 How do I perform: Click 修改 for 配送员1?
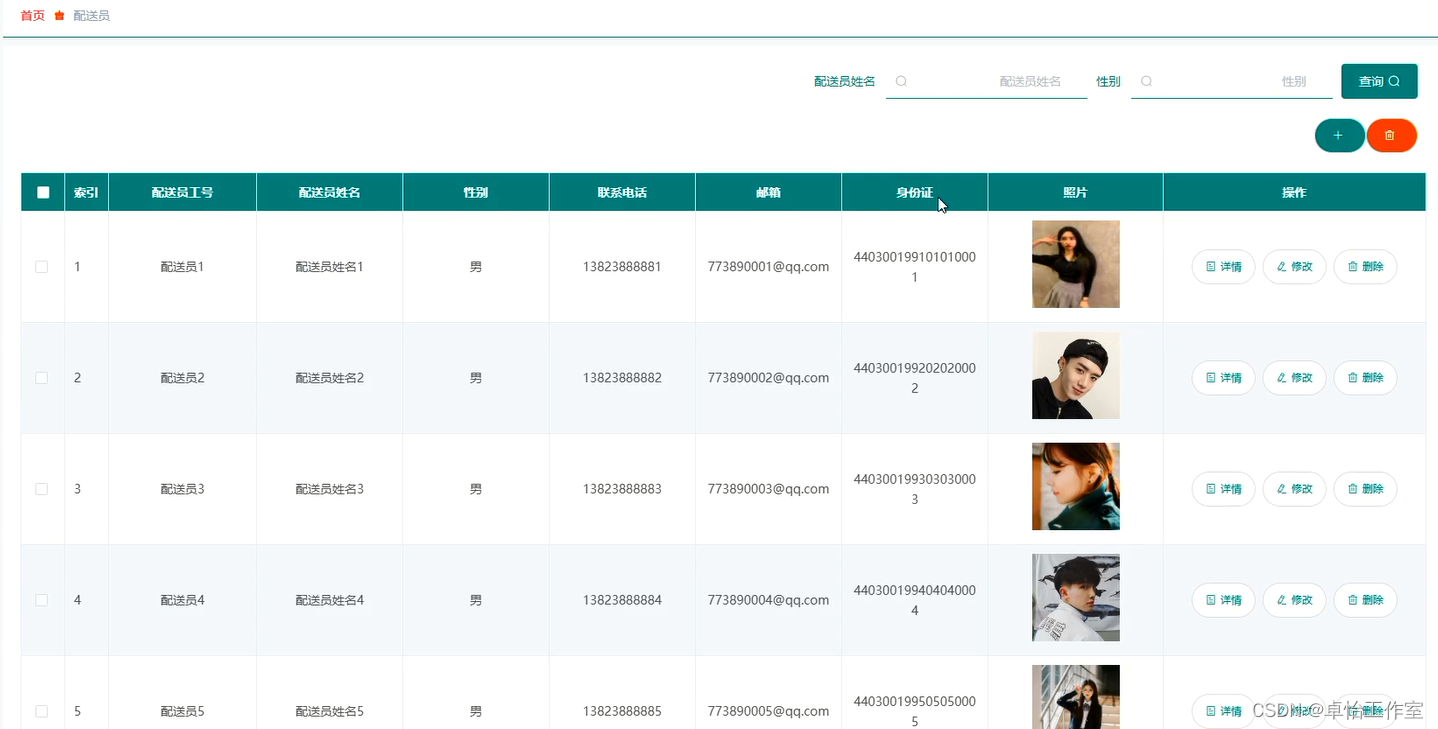coord(1294,267)
